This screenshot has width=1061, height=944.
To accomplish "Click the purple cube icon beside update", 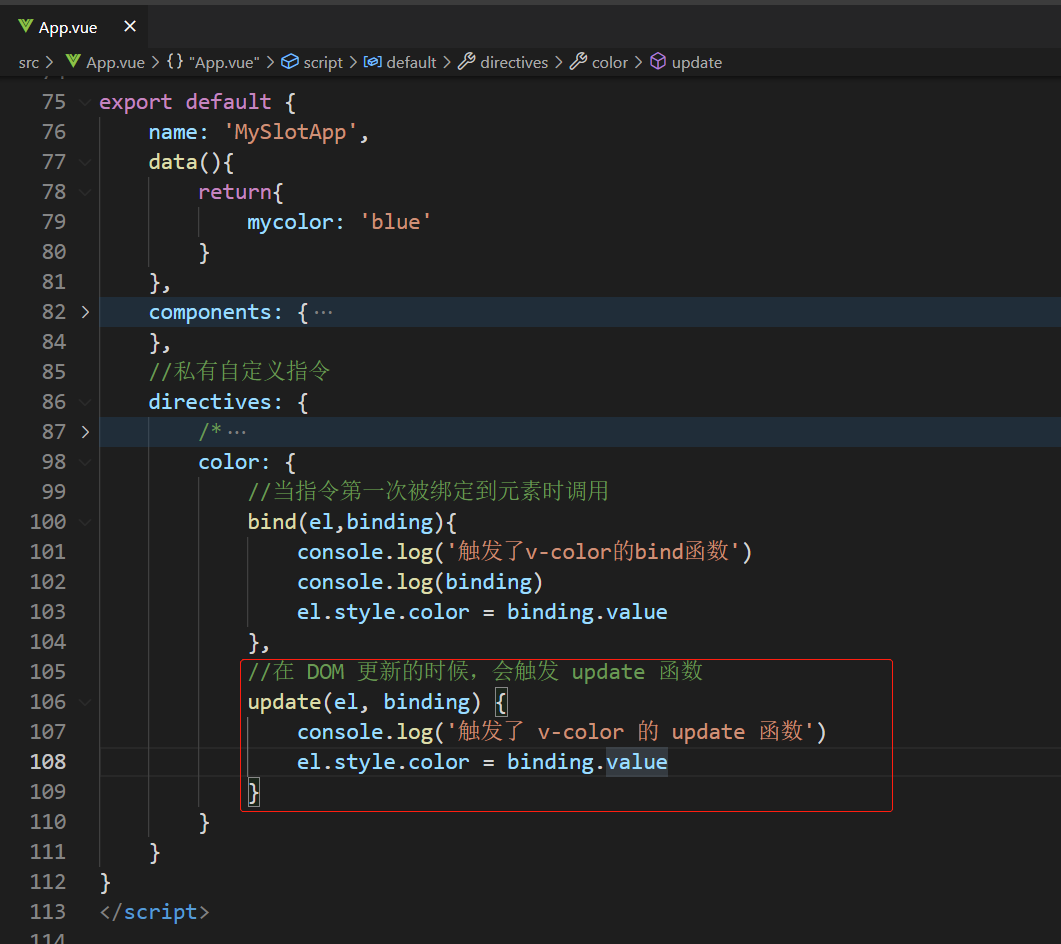I will 658,62.
